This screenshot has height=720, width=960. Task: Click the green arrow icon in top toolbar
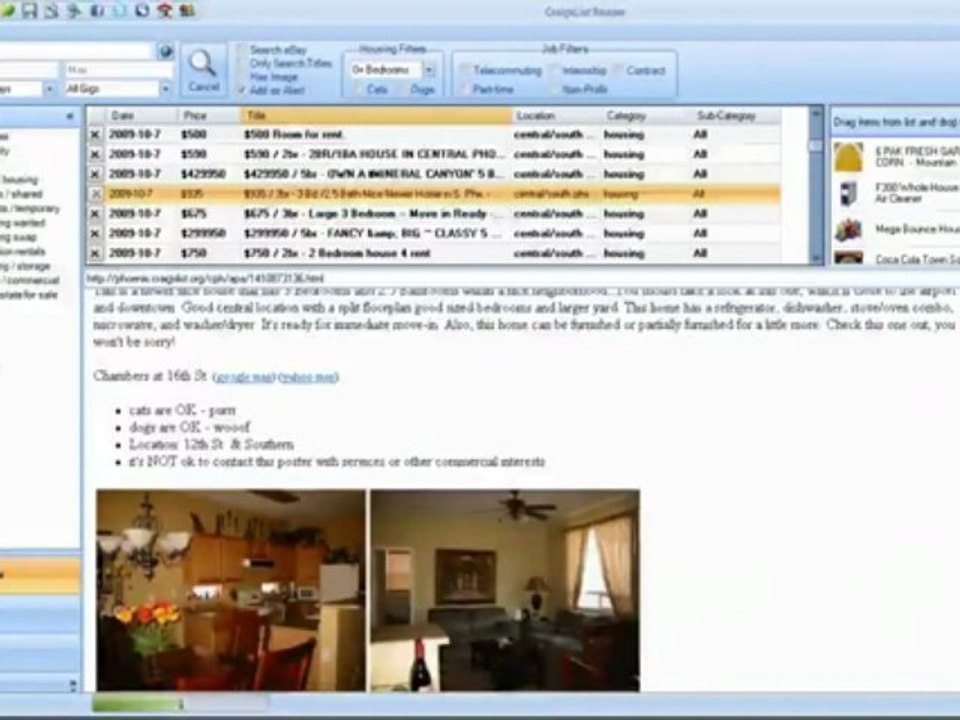pyautogui.click(x=74, y=10)
